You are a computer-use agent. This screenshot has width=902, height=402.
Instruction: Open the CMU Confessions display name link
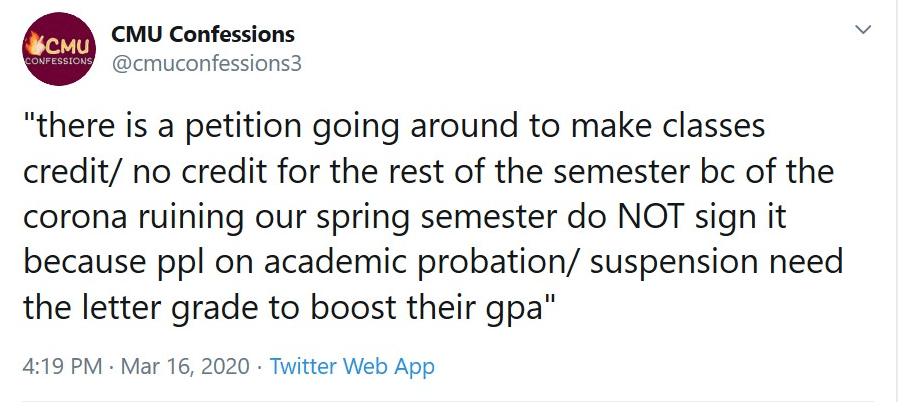pyautogui.click(x=203, y=34)
